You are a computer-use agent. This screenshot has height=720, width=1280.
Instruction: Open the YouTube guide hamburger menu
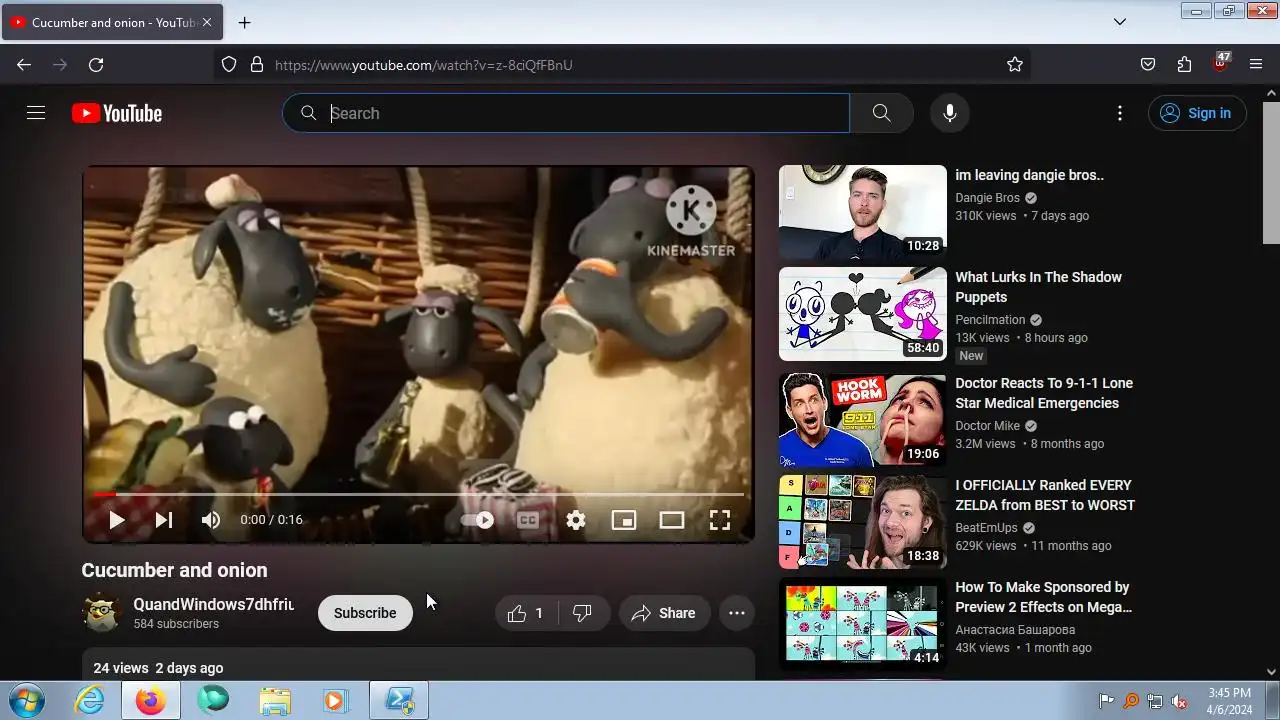[x=36, y=113]
